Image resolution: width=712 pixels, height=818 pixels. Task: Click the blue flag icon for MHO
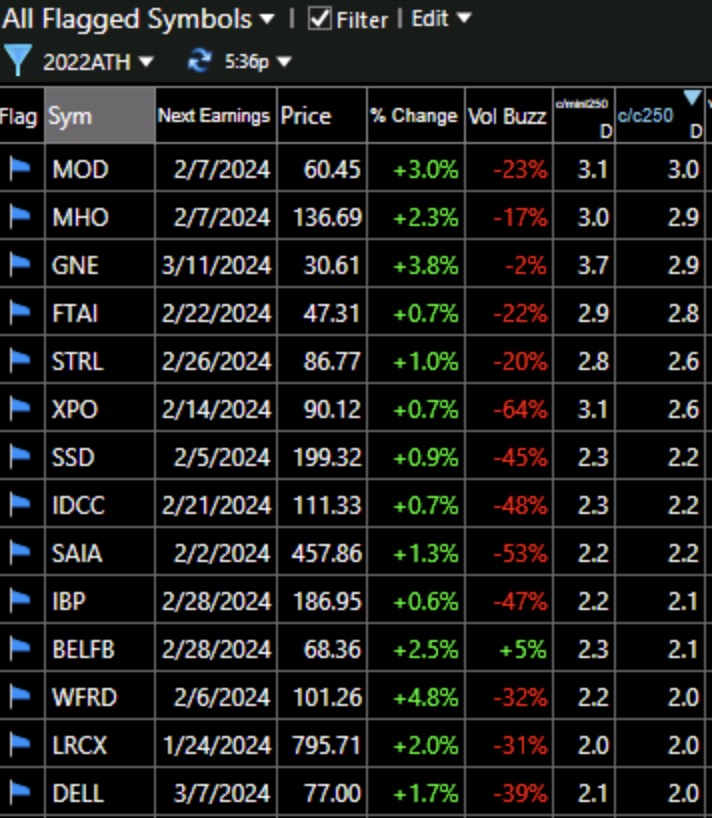pyautogui.click(x=20, y=216)
